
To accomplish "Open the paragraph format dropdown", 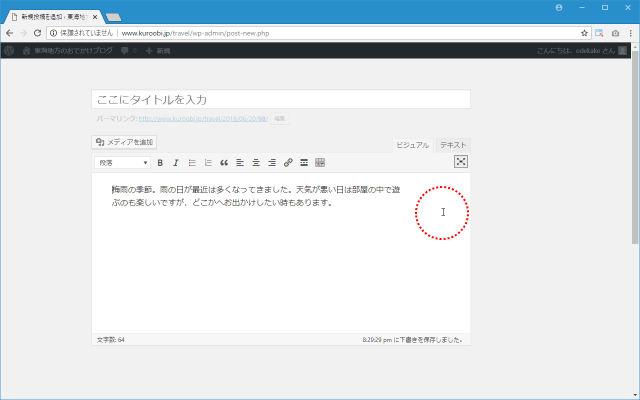I will click(x=122, y=162).
